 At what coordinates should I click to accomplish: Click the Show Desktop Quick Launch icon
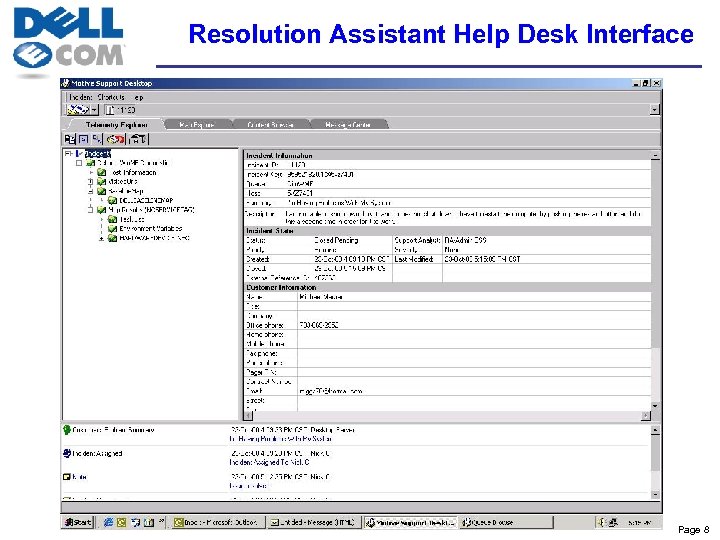(x=135, y=522)
